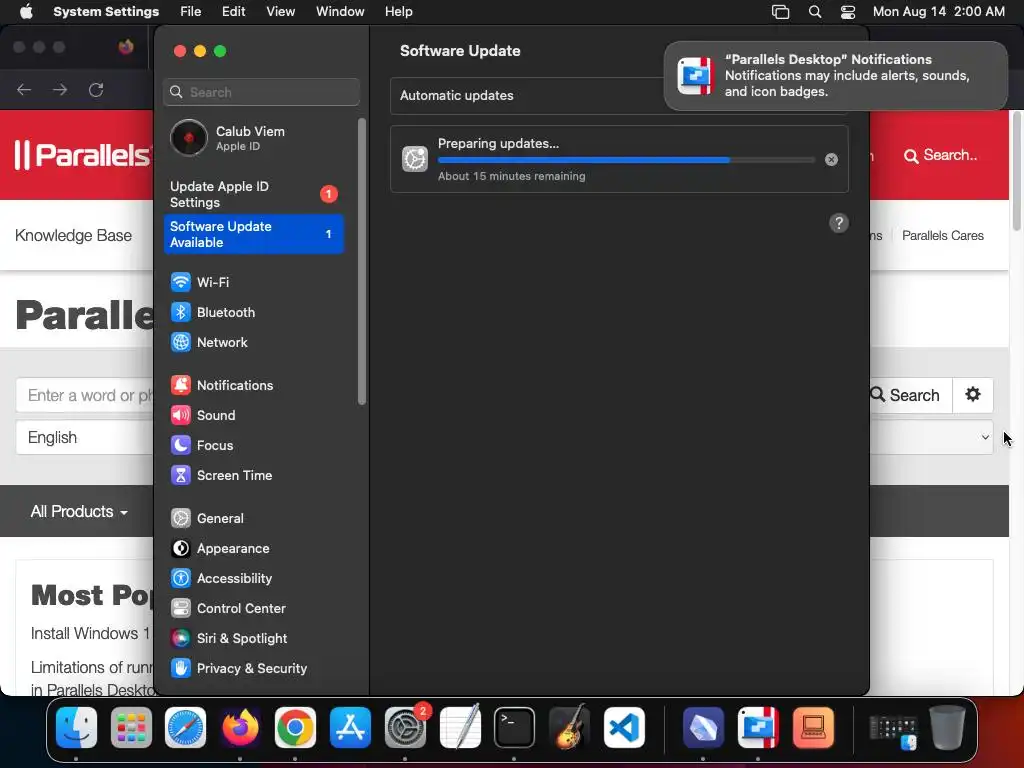
Task: Open search settings gear on Parallels page
Action: coord(972,395)
